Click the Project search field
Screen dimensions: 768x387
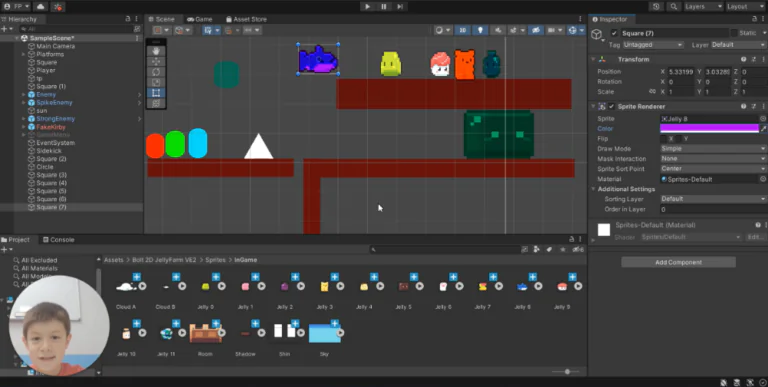(445, 249)
